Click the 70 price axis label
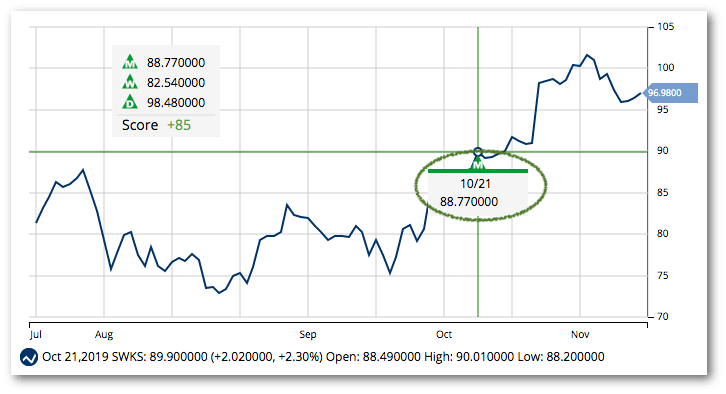The height and width of the screenshot is (394, 726). (663, 316)
